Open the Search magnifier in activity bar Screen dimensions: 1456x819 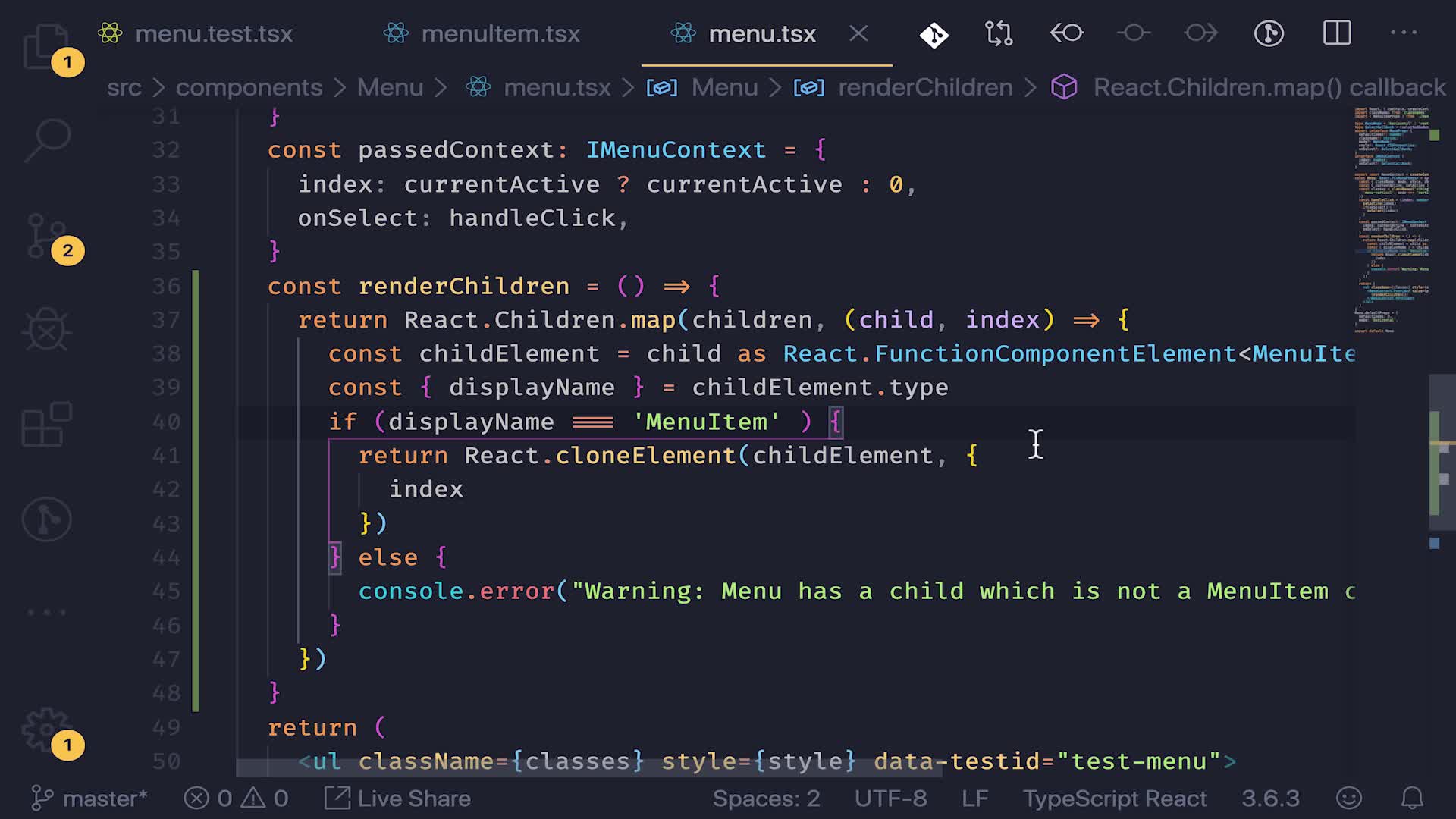47,140
